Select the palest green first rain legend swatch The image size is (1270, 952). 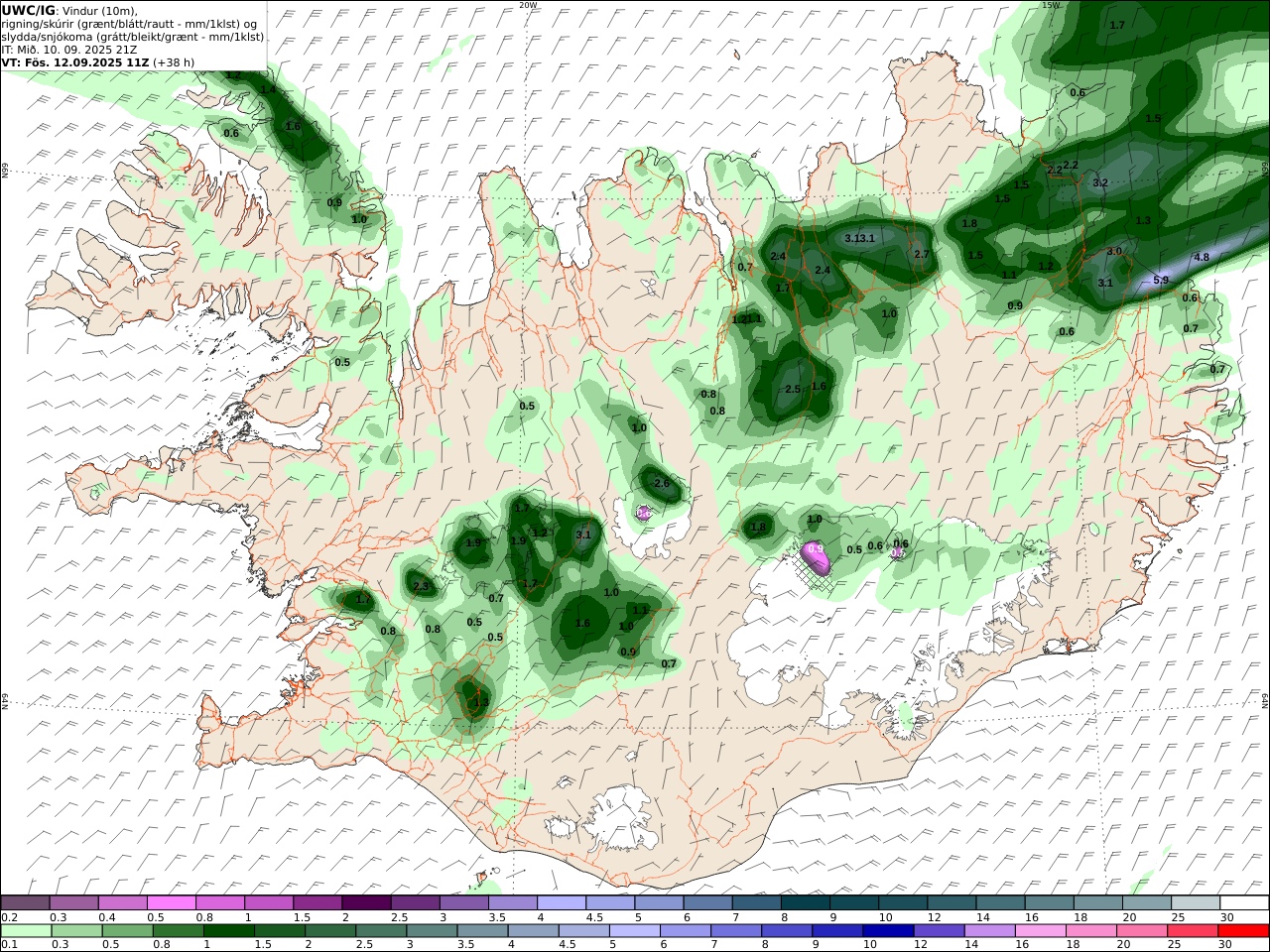(26, 931)
